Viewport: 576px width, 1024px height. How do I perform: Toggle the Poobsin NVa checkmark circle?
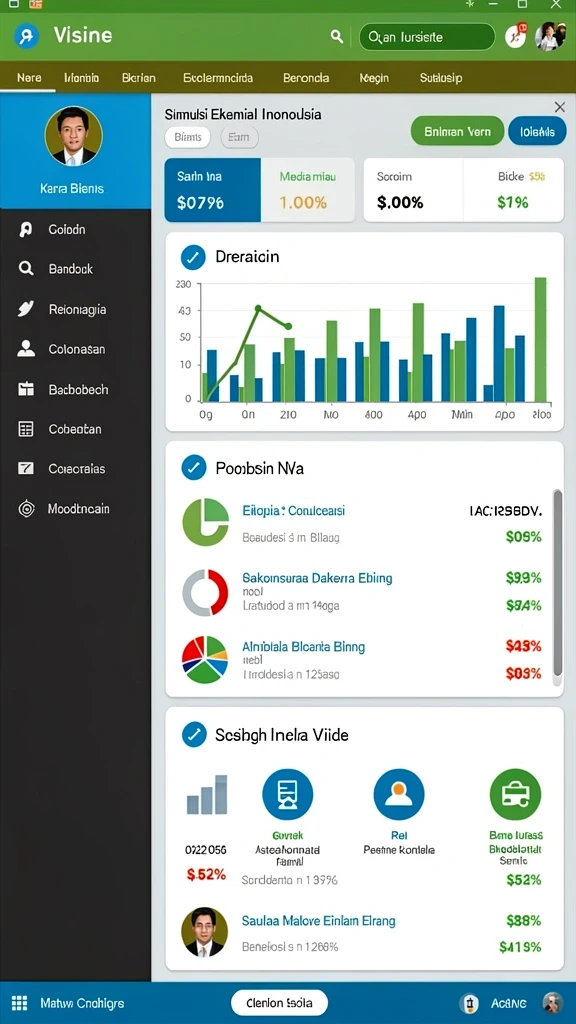point(192,468)
